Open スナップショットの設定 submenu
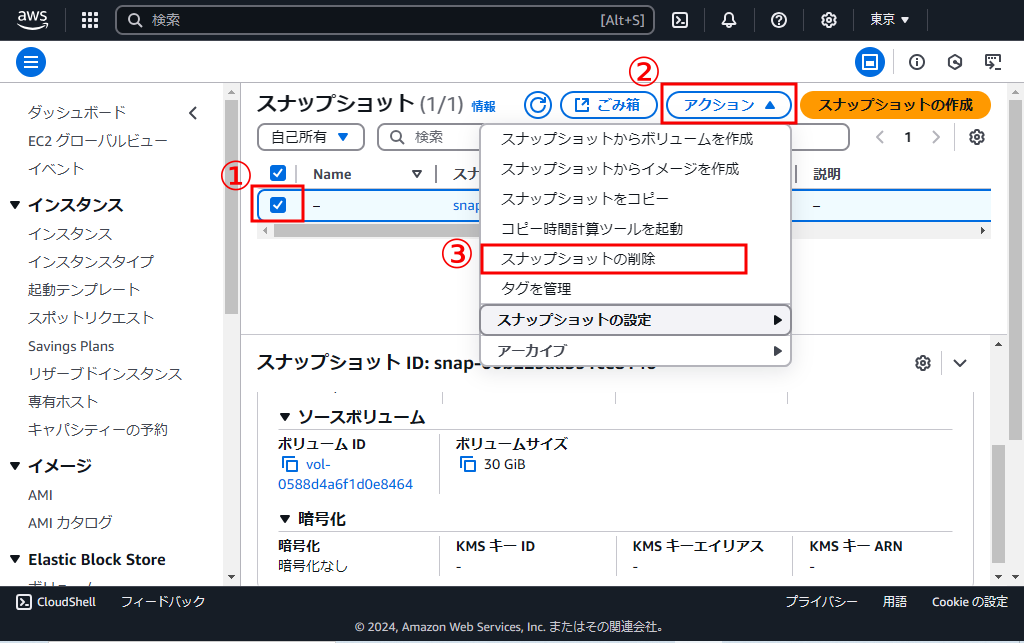This screenshot has width=1024, height=643. (x=635, y=320)
